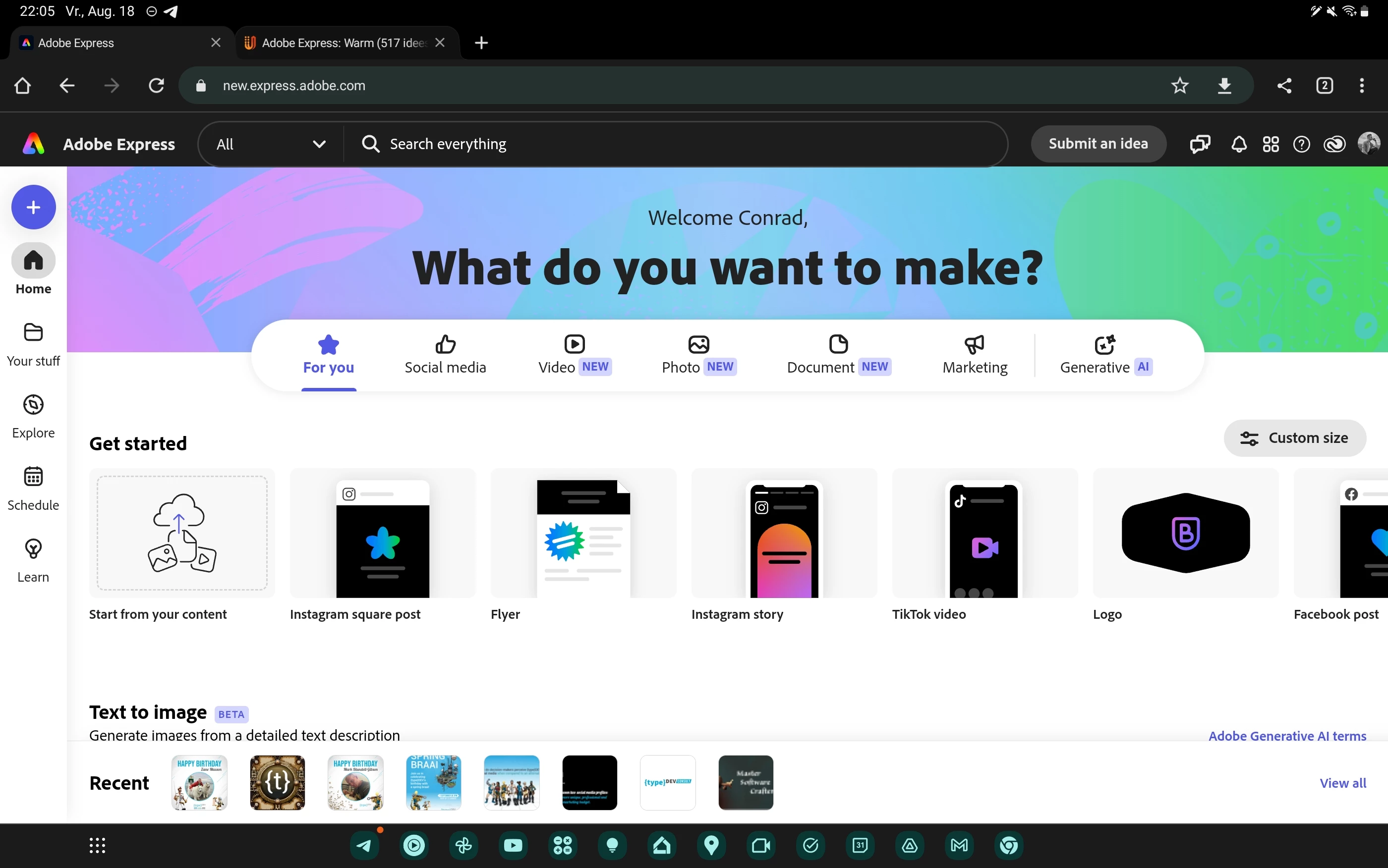Open Google Maps pin in the taskbar
The image size is (1388, 868).
click(711, 845)
